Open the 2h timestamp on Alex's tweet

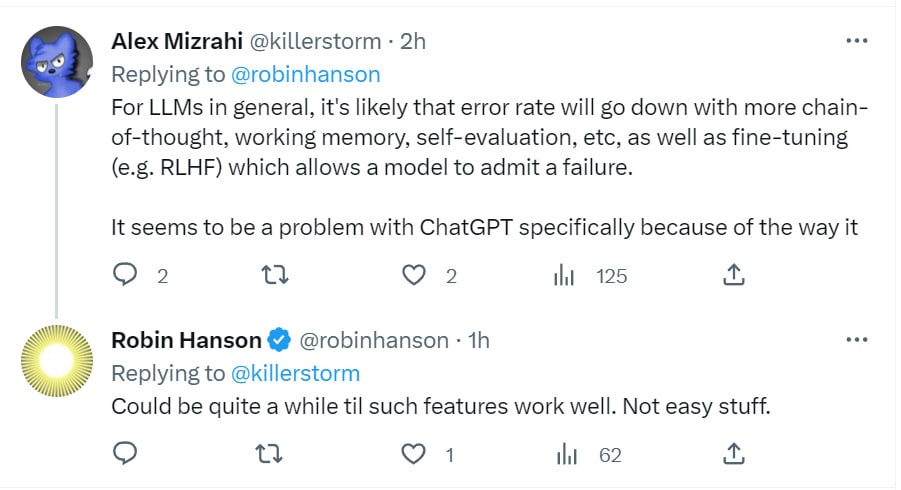[x=413, y=41]
